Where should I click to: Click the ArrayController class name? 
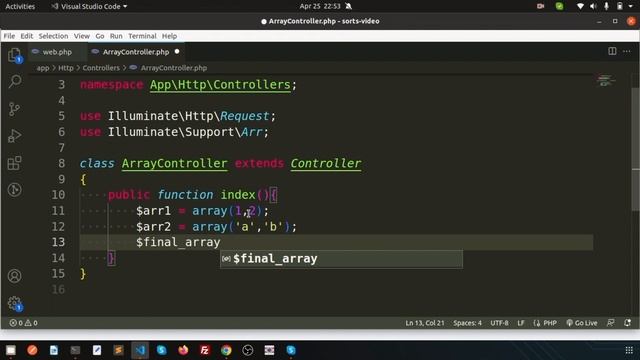point(174,163)
